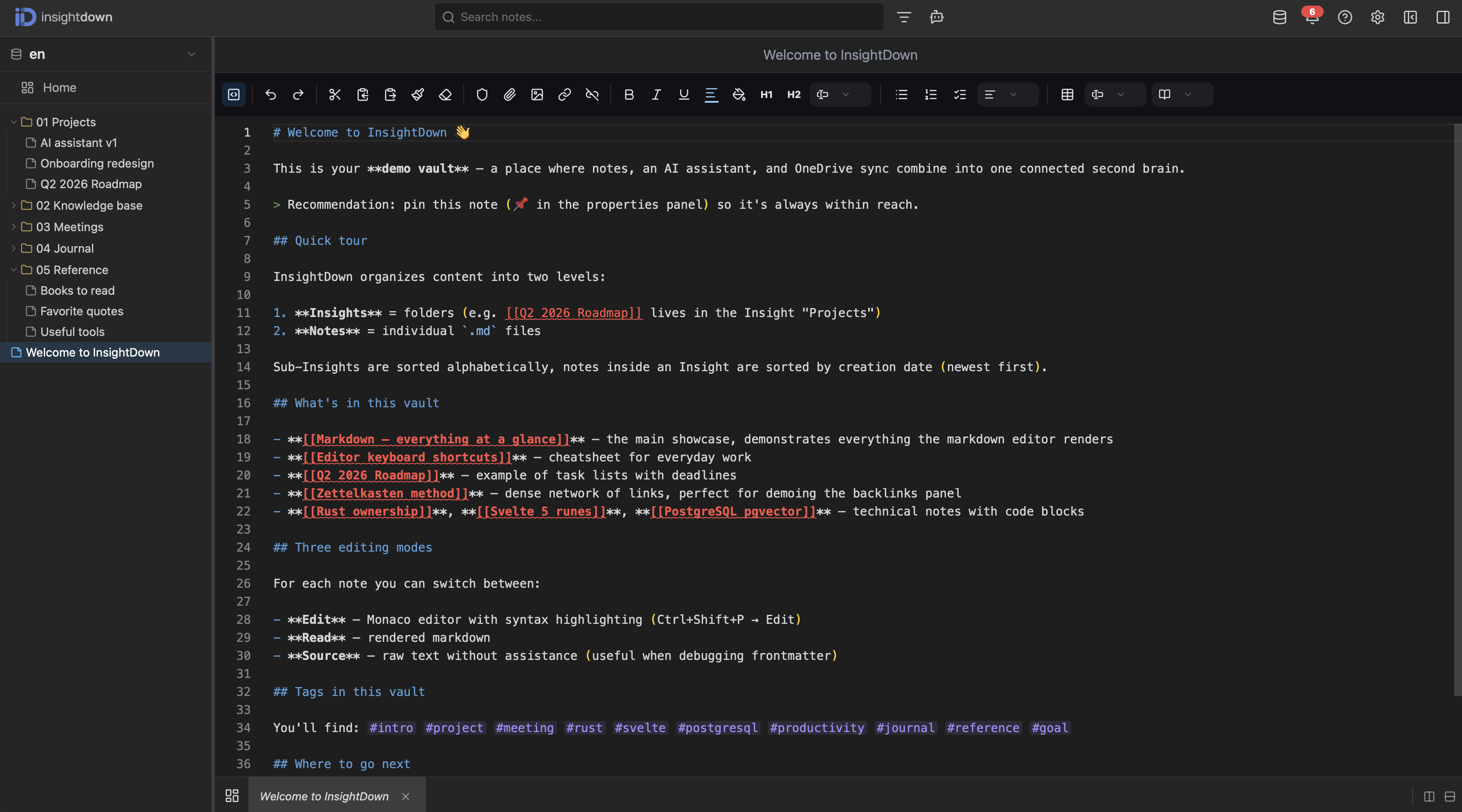Click the remove link icon
1462x812 pixels.
coord(592,95)
